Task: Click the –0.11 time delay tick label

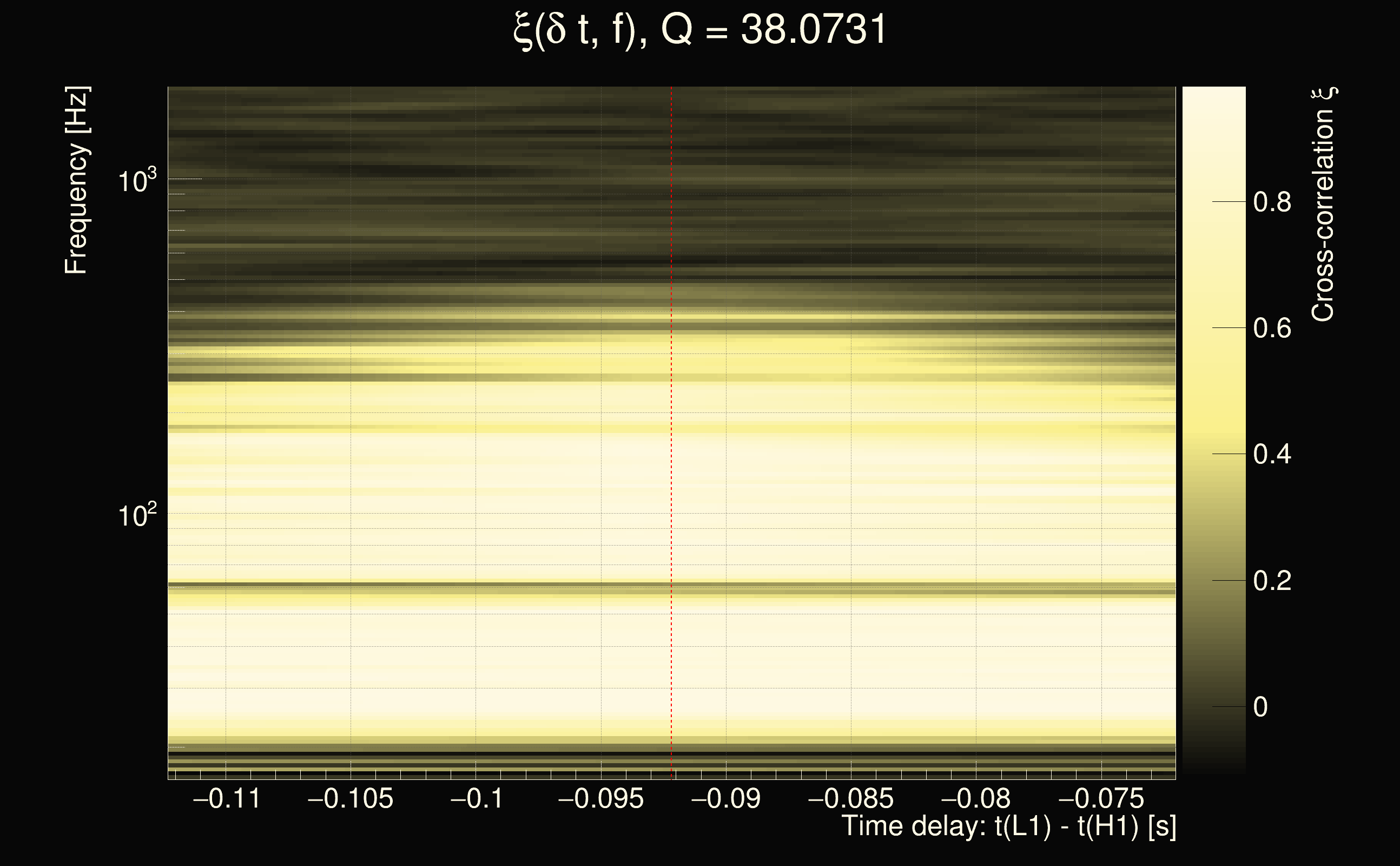Action: click(227, 798)
